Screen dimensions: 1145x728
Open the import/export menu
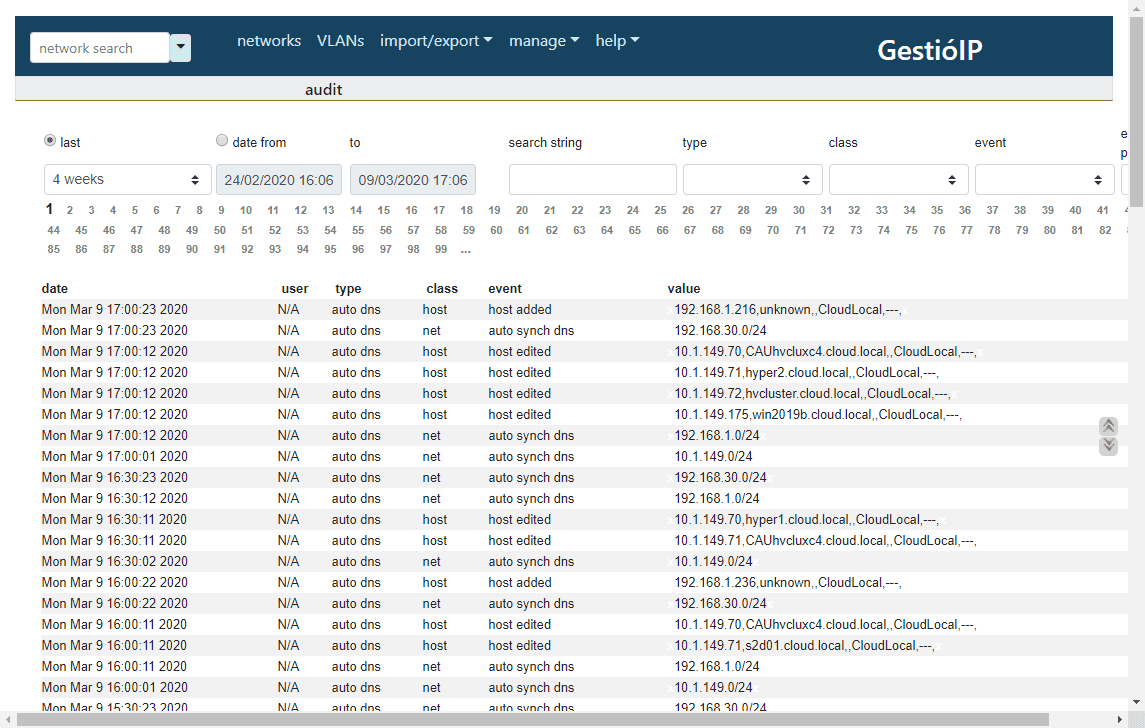coord(436,41)
